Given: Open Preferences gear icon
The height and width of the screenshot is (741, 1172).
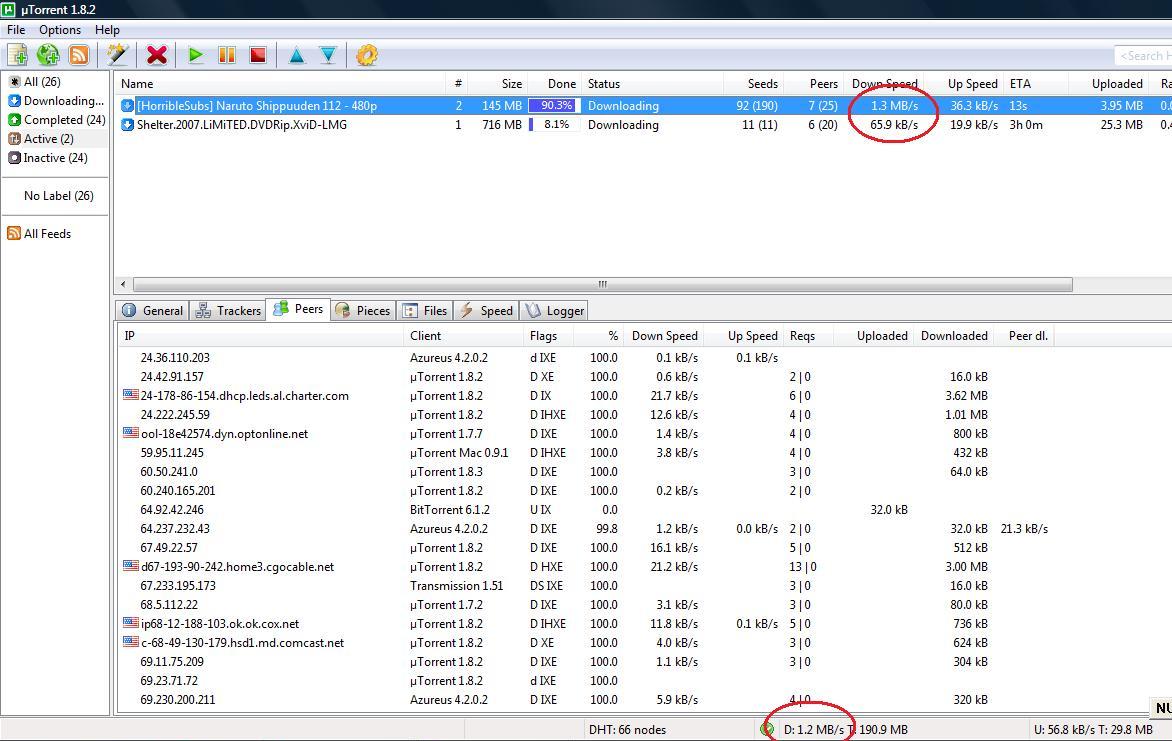Looking at the screenshot, I should [366, 55].
